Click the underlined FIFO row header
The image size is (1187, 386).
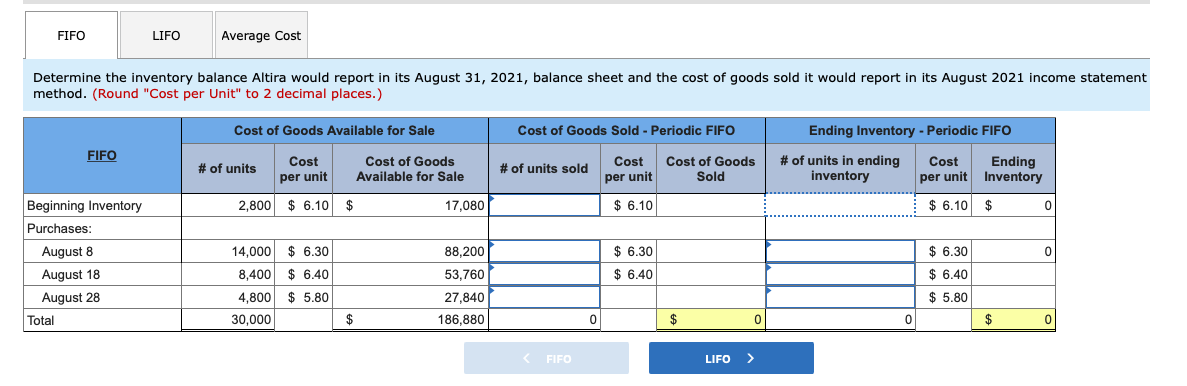pos(102,156)
